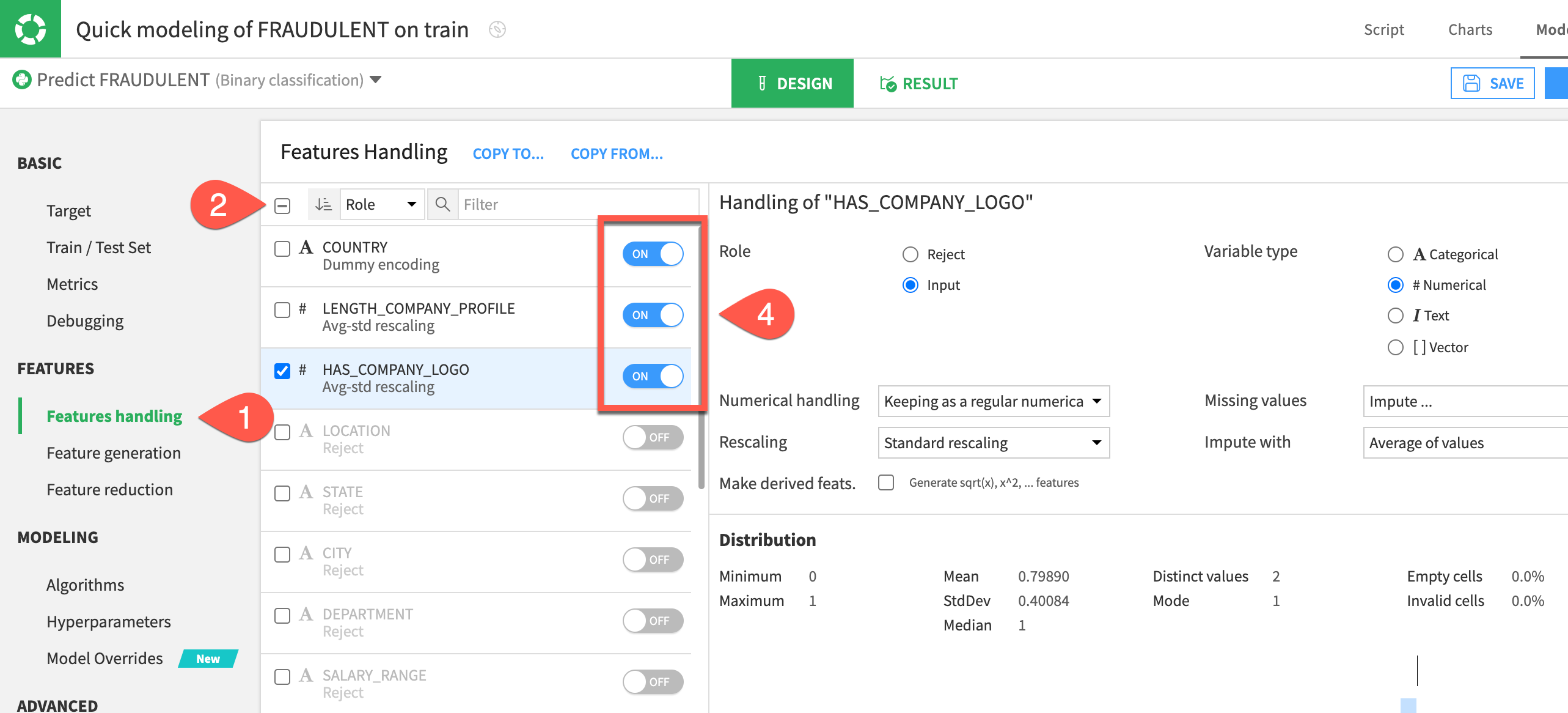
Task: Expand the Numerical handling dropdown
Action: [x=993, y=401]
